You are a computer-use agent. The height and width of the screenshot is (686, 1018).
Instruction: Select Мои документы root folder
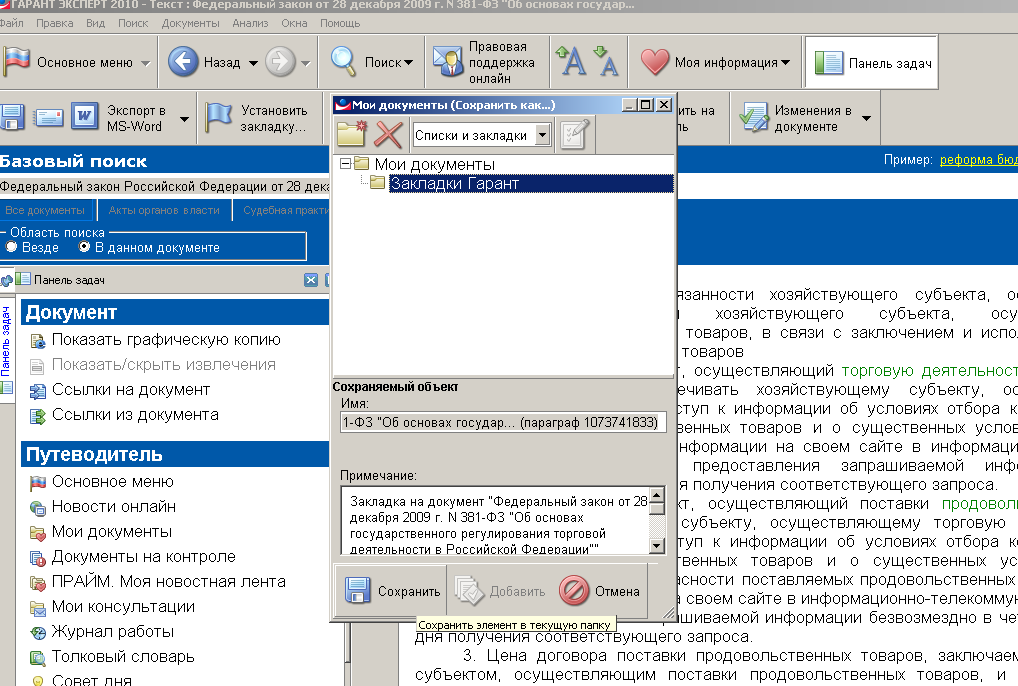click(x=434, y=164)
